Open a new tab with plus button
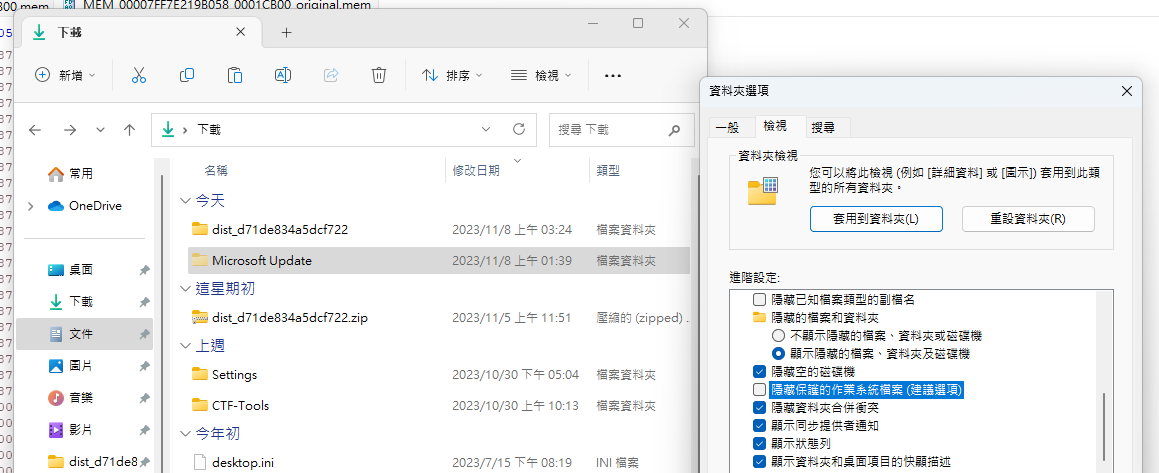Image resolution: width=1159 pixels, height=473 pixels. coord(287,33)
